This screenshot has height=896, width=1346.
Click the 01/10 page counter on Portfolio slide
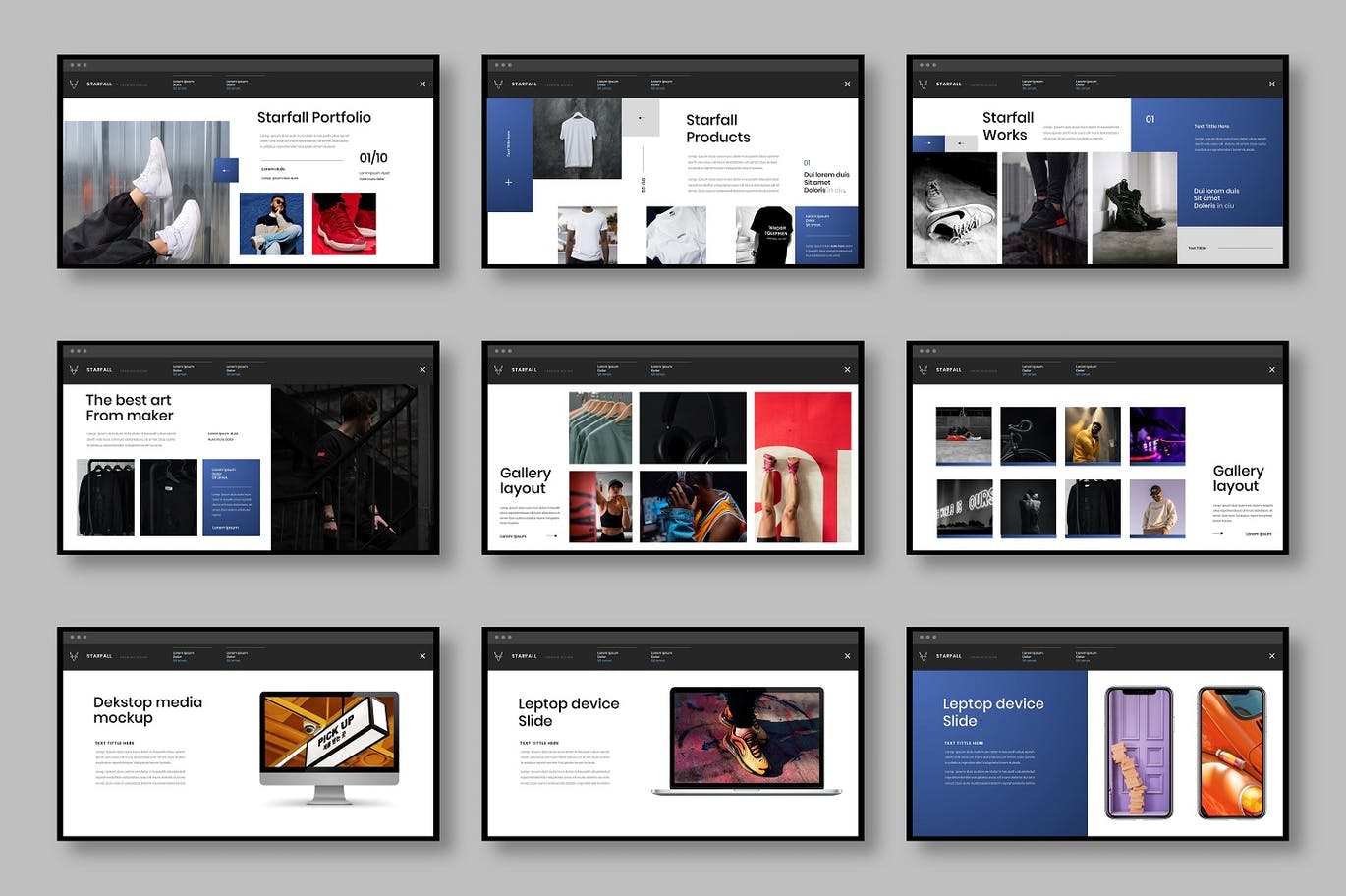(373, 157)
